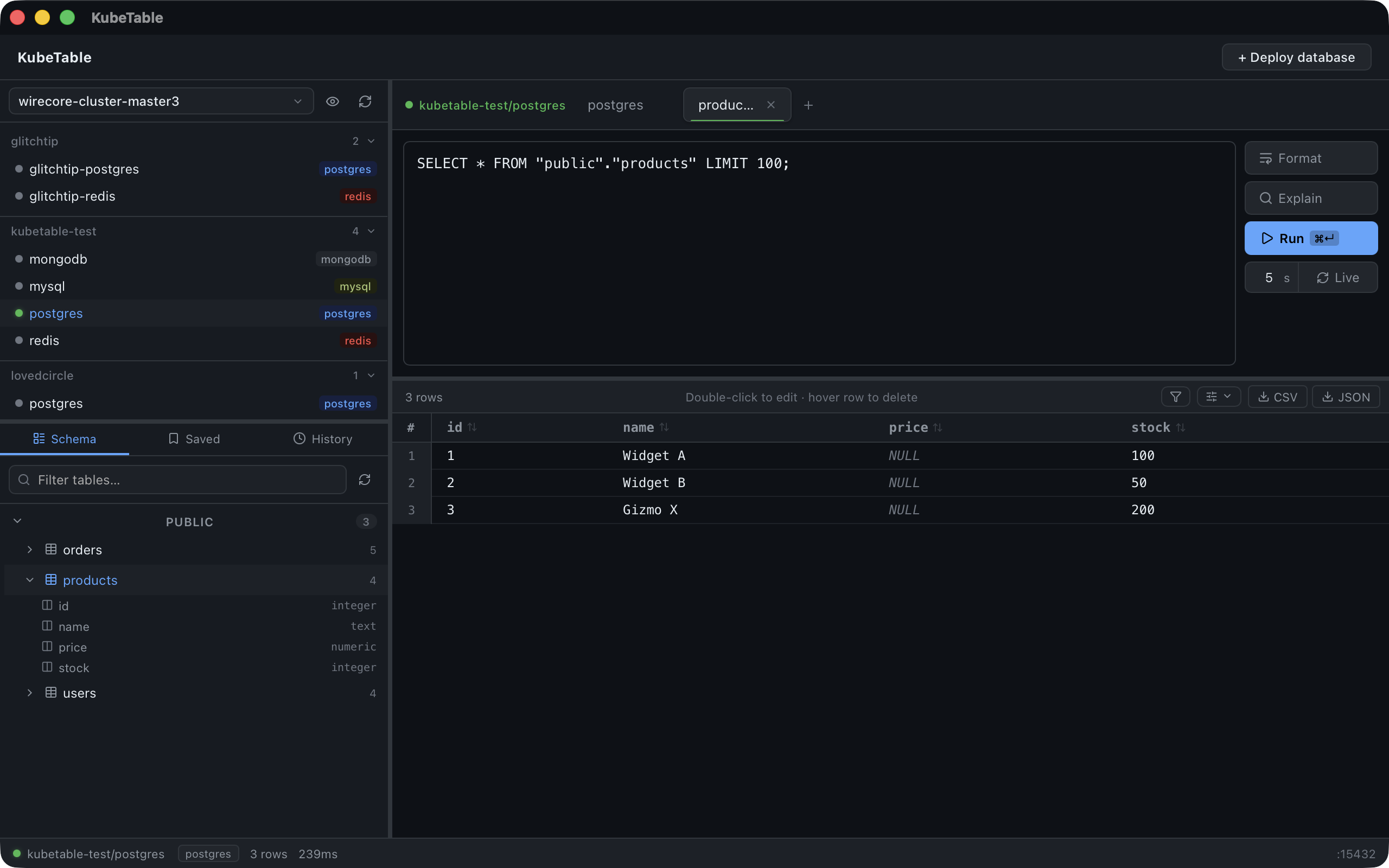The image size is (1389, 868).
Task: Click the orders table grid icon
Action: click(x=51, y=550)
